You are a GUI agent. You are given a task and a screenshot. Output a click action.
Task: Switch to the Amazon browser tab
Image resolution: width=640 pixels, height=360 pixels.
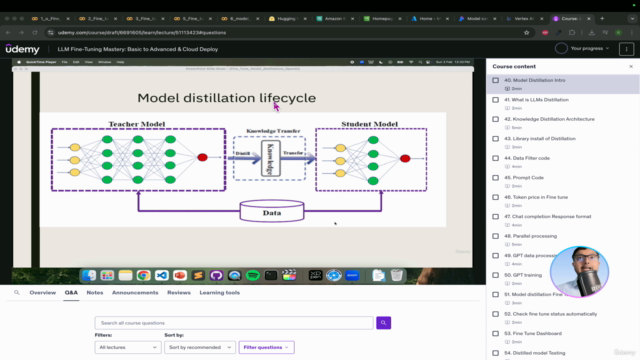click(335, 18)
